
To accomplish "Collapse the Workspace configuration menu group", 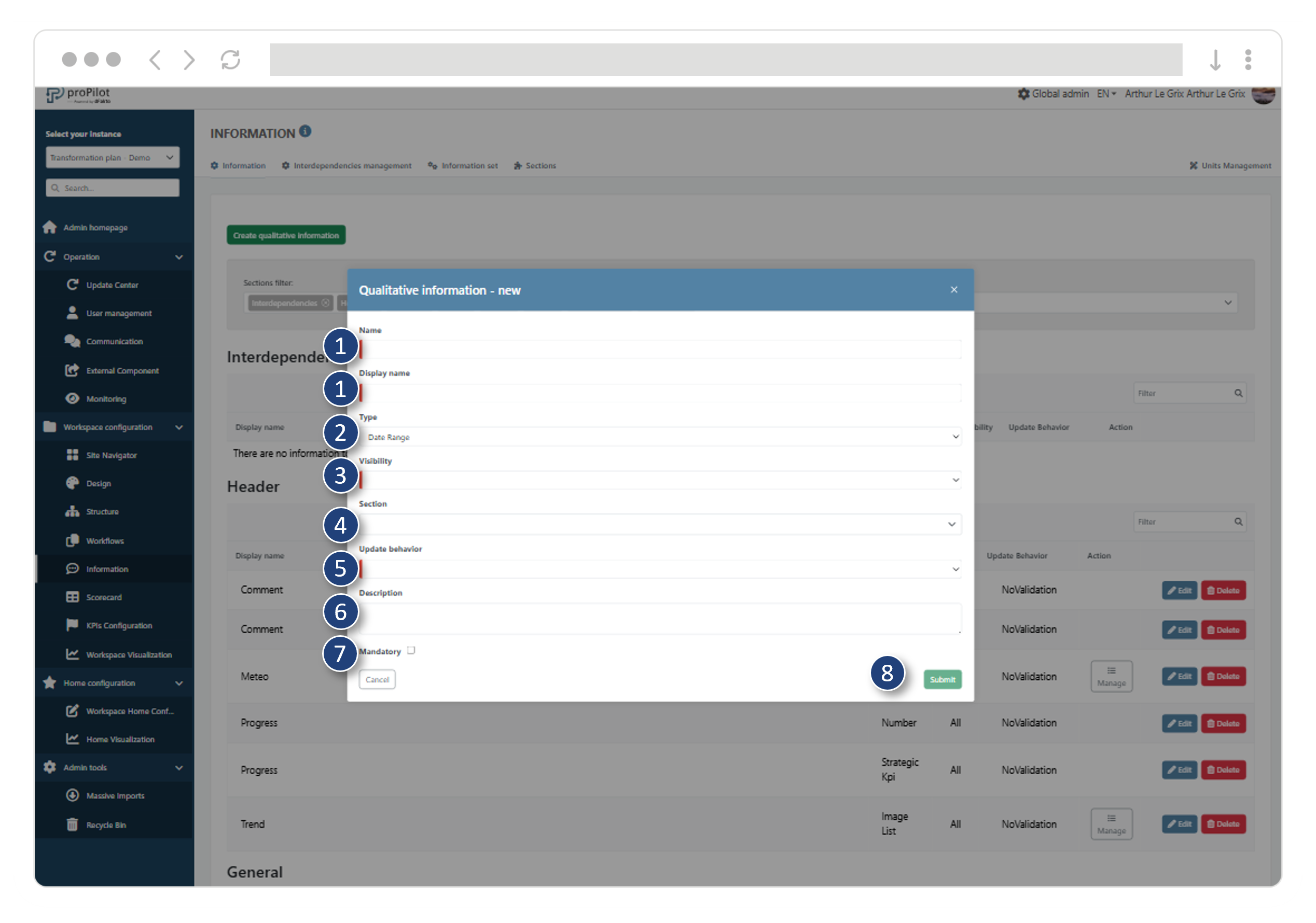I will [x=179, y=427].
